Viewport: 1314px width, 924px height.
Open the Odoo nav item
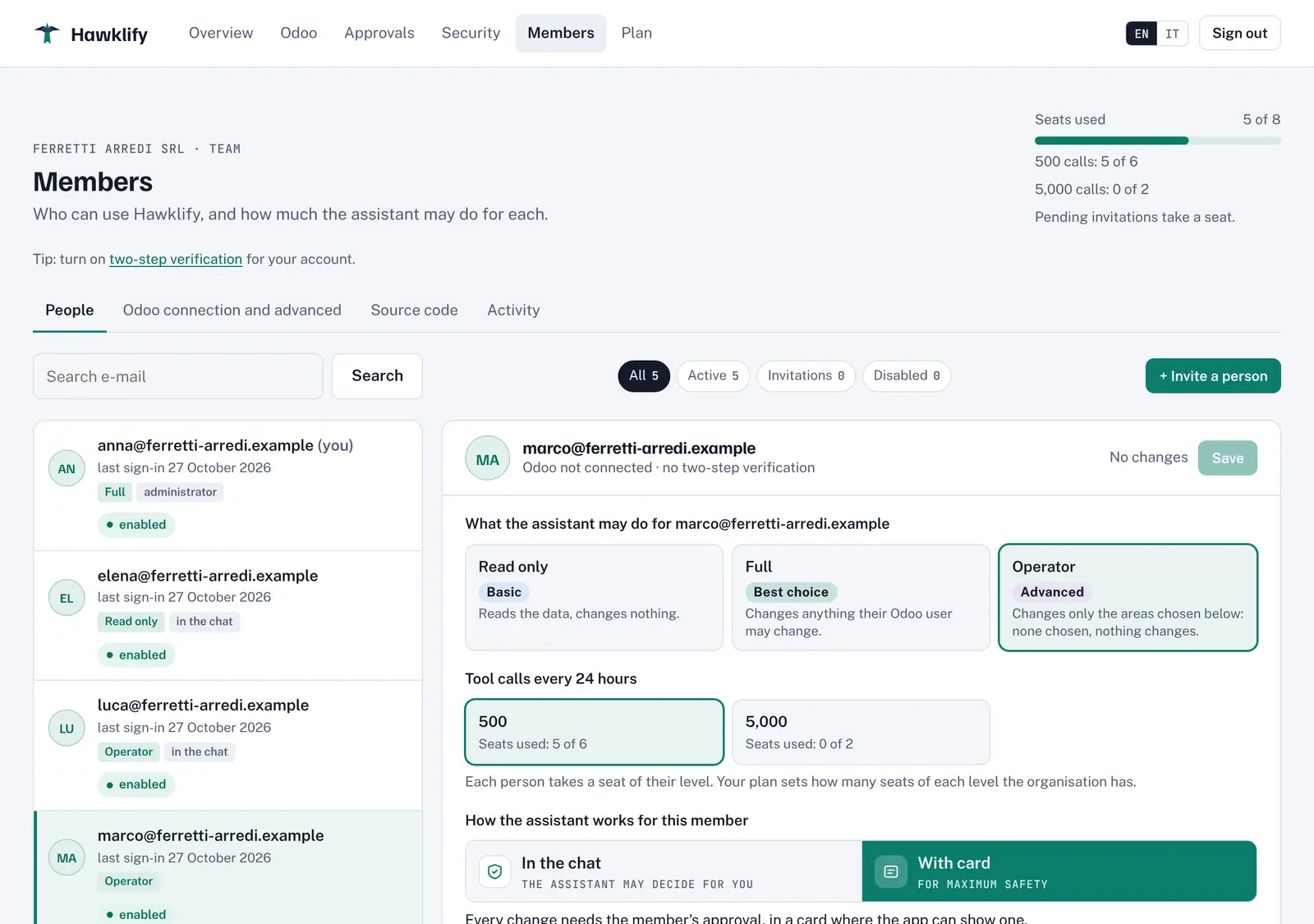(298, 33)
